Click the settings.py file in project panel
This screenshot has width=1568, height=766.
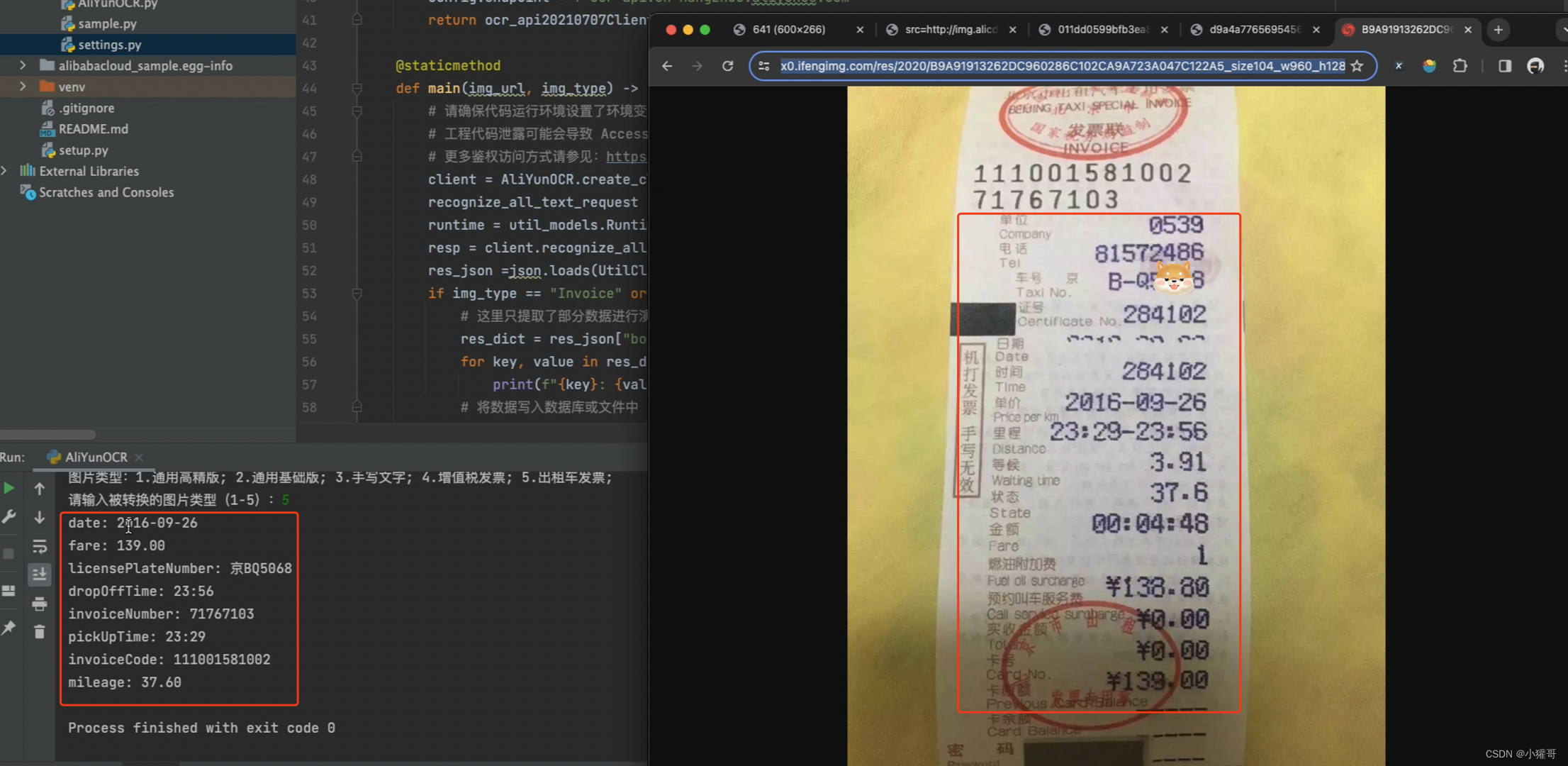tap(109, 44)
